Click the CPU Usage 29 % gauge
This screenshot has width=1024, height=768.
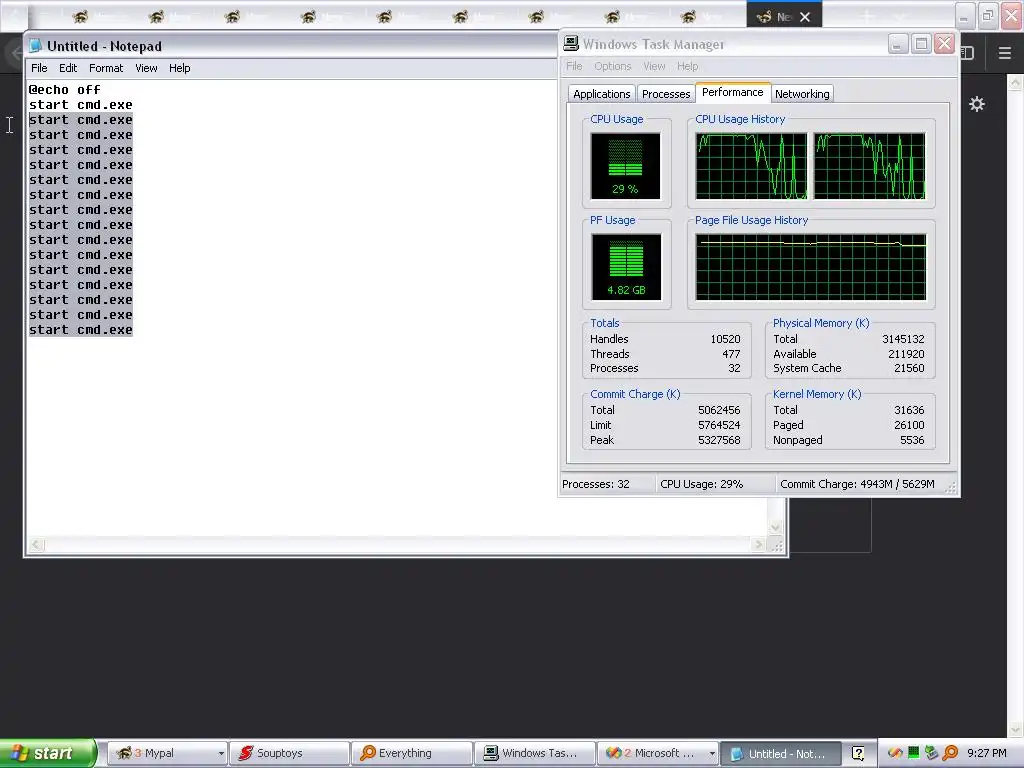tap(625, 166)
